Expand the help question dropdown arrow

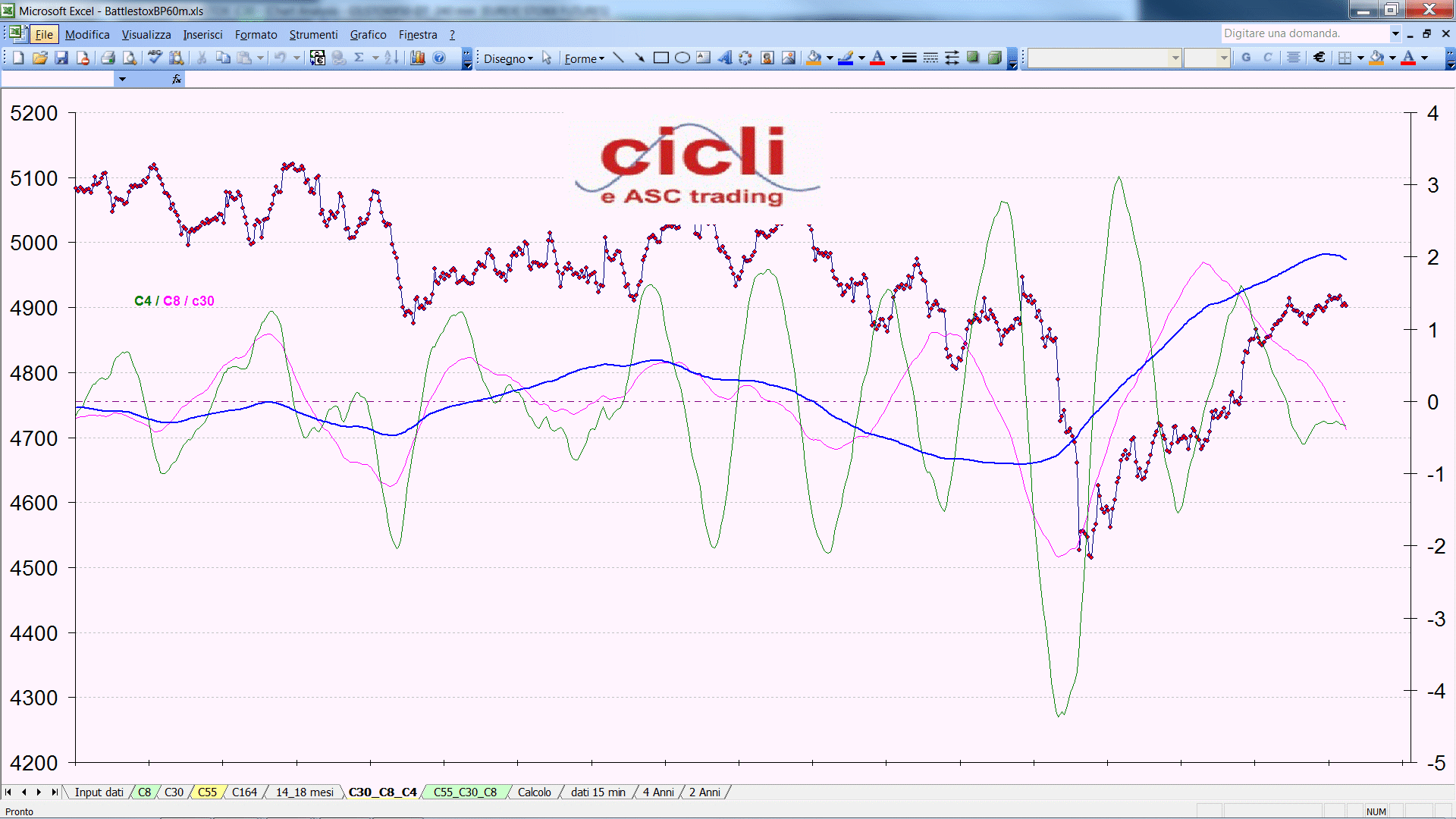click(1395, 33)
